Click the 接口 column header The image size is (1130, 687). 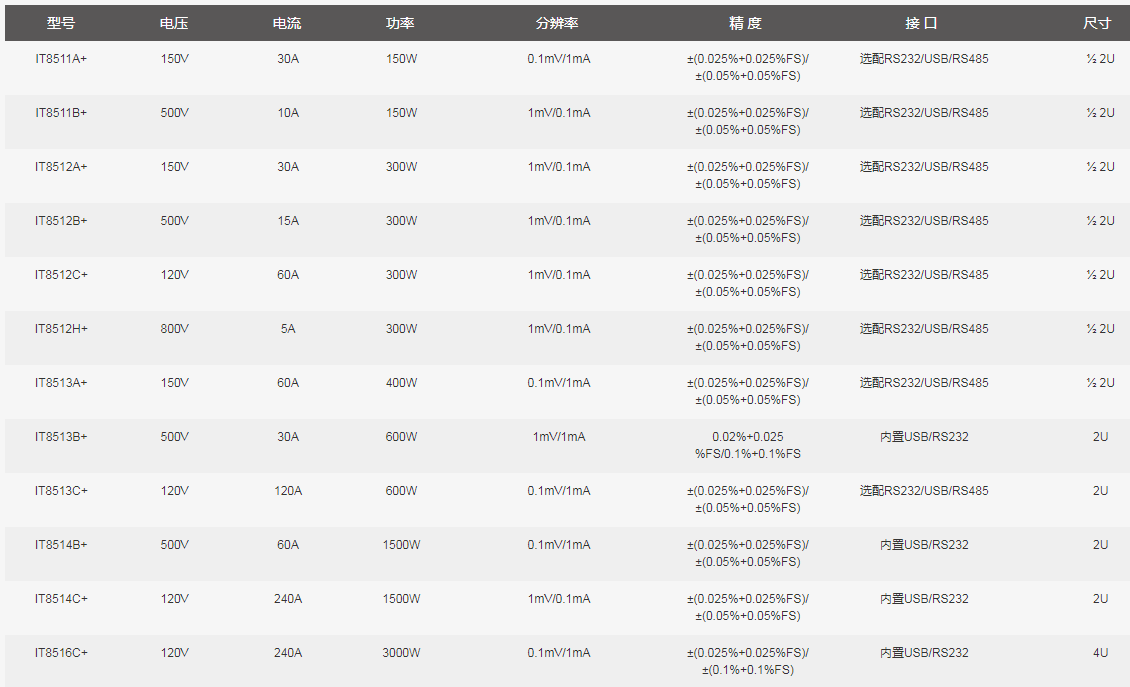pos(923,24)
